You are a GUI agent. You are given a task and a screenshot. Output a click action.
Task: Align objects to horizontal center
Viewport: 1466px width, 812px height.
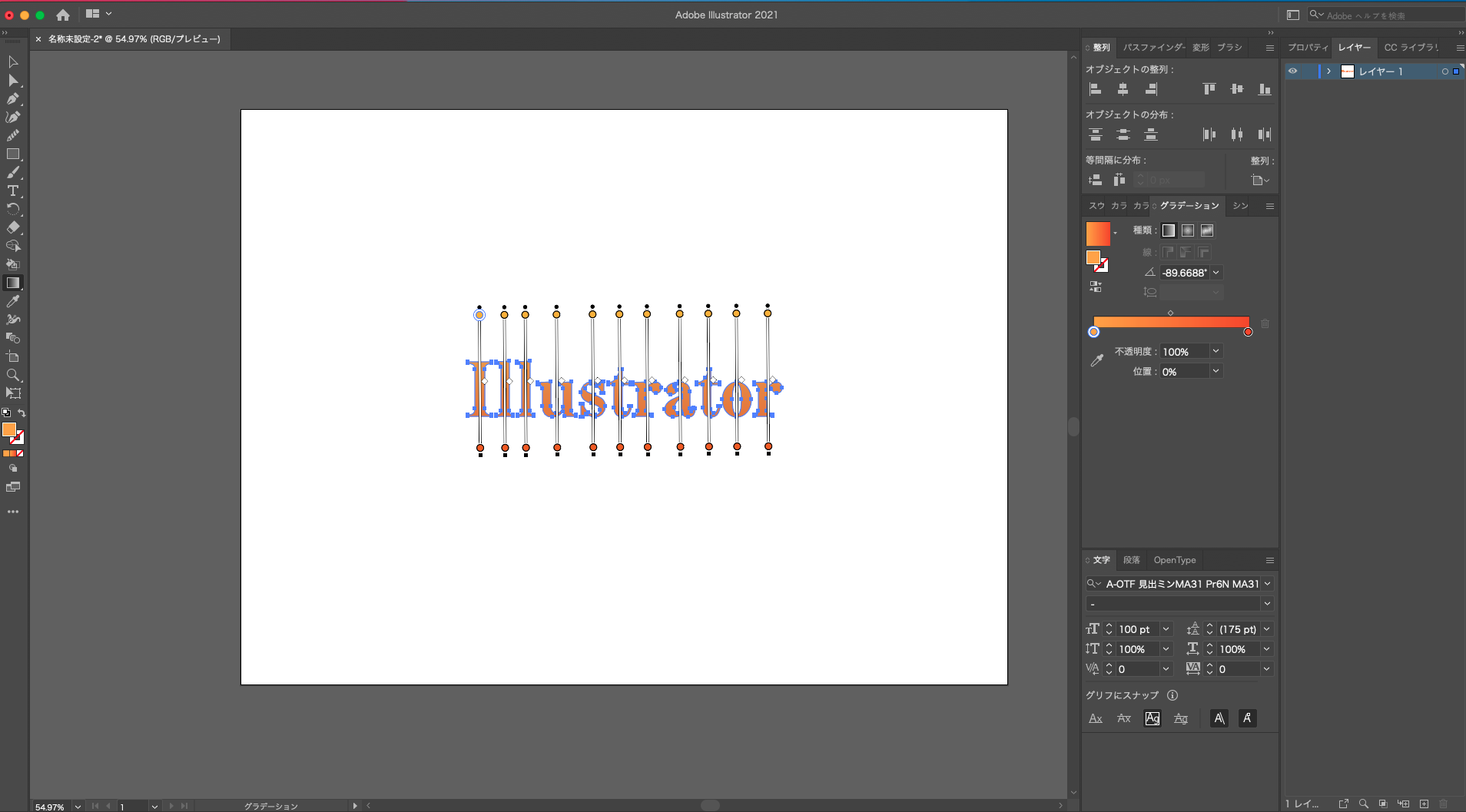click(x=1123, y=89)
